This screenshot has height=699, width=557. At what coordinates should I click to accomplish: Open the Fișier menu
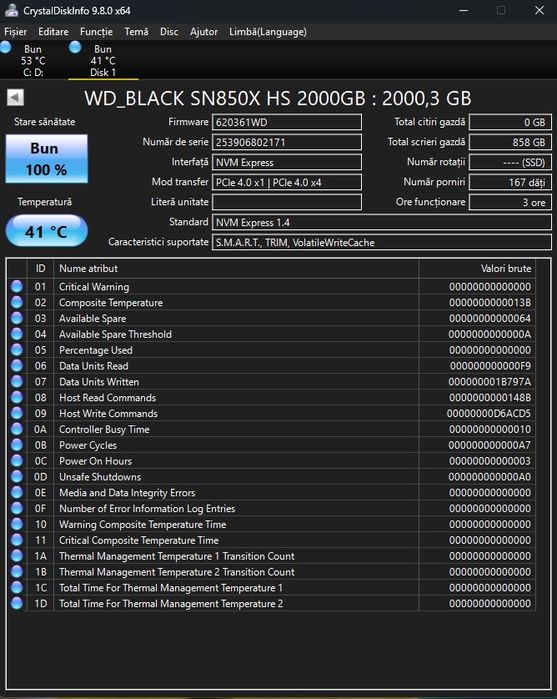pyautogui.click(x=16, y=32)
